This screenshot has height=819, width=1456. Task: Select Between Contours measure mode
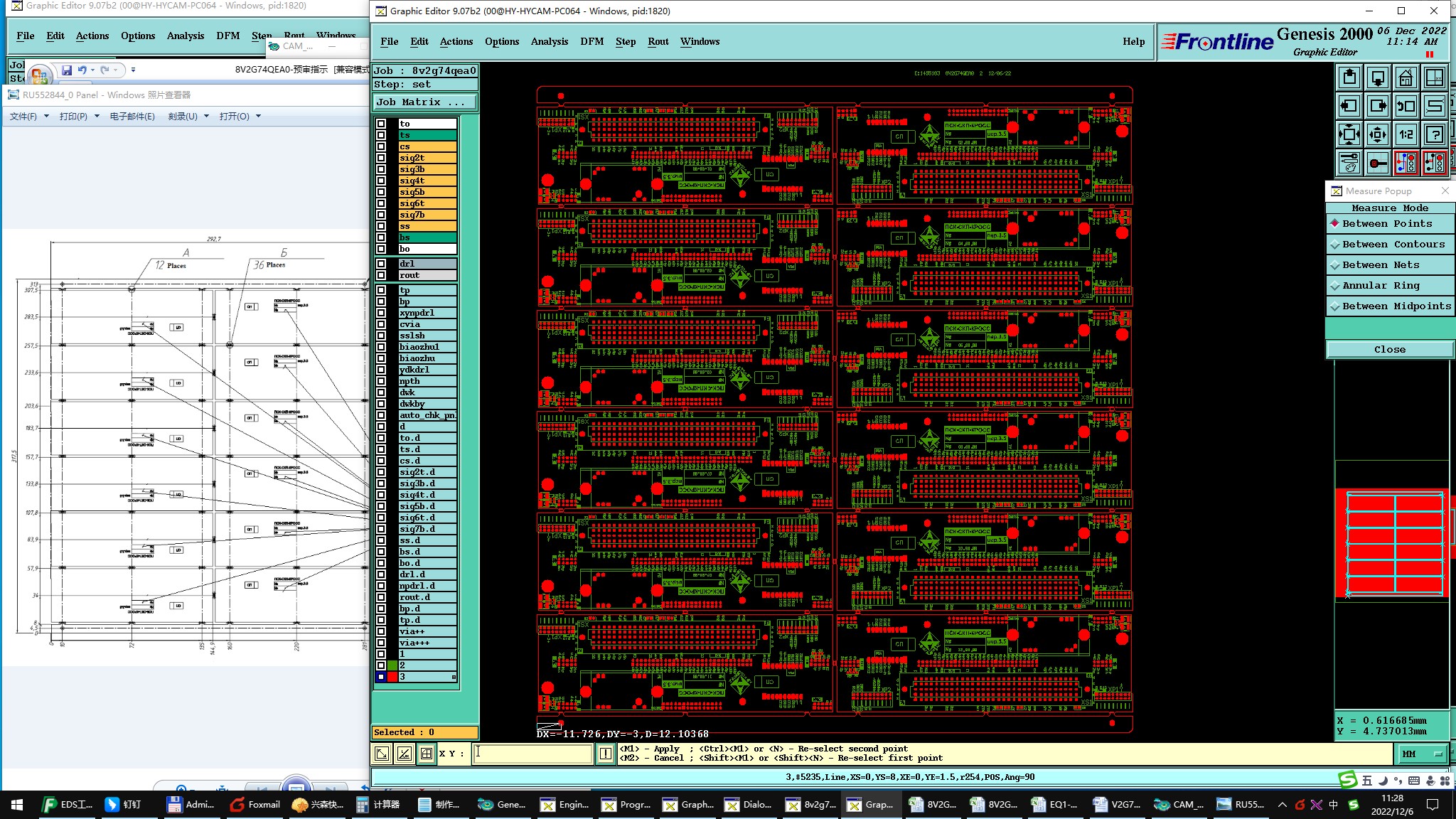coord(1393,244)
